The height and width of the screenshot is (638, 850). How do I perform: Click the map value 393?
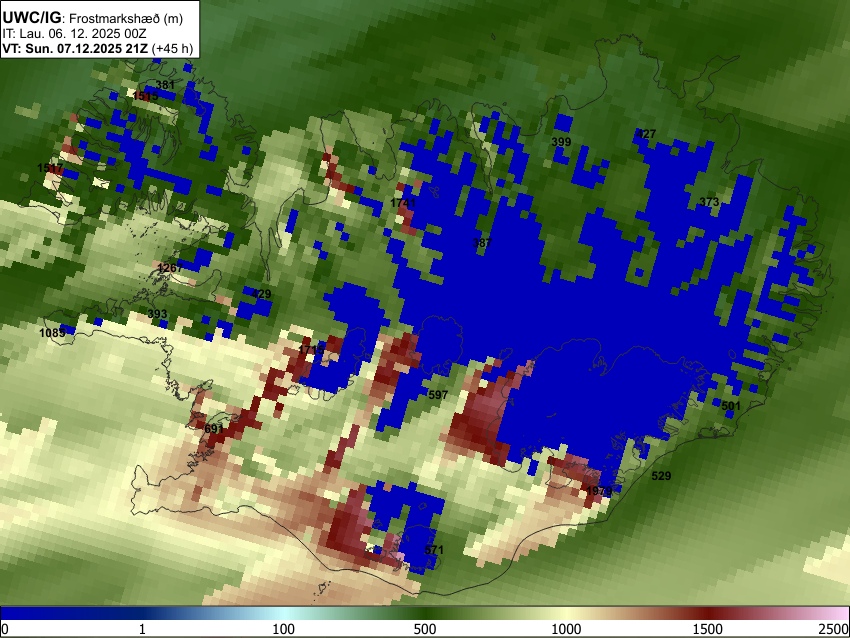pyautogui.click(x=157, y=314)
